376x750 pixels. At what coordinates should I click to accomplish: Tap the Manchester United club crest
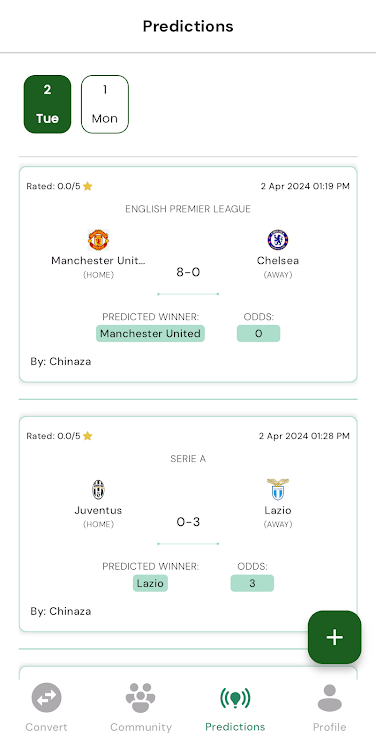tap(98, 240)
